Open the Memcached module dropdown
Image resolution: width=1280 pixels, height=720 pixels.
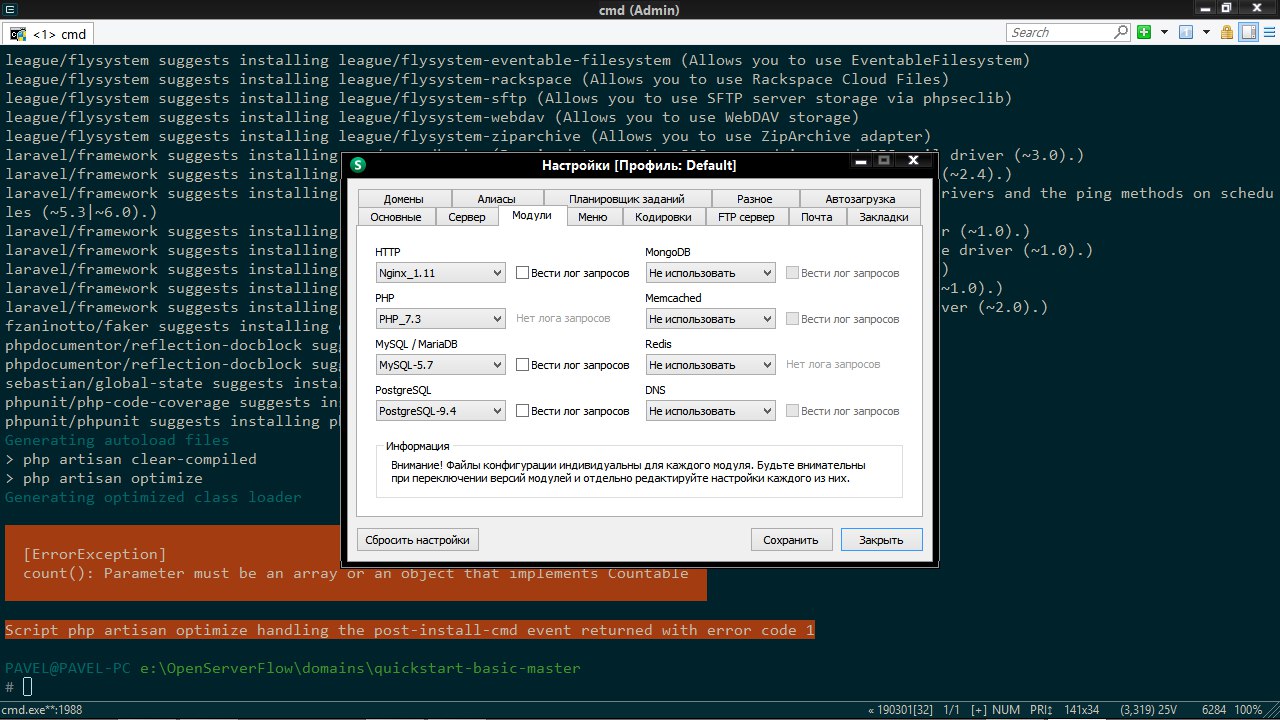pyautogui.click(x=710, y=319)
